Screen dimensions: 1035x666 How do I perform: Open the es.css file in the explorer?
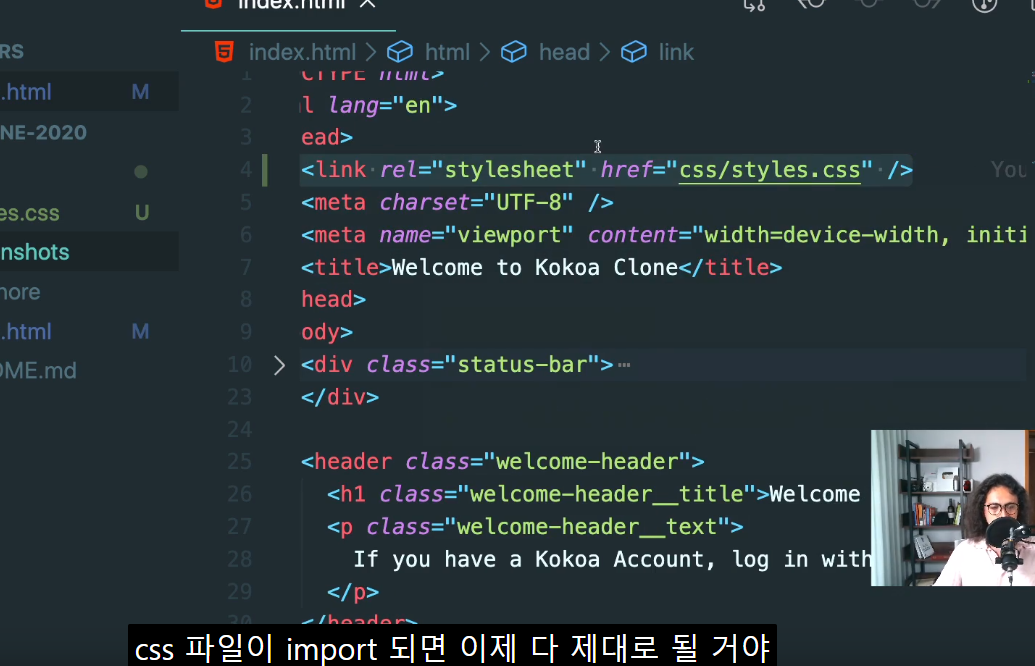30,213
